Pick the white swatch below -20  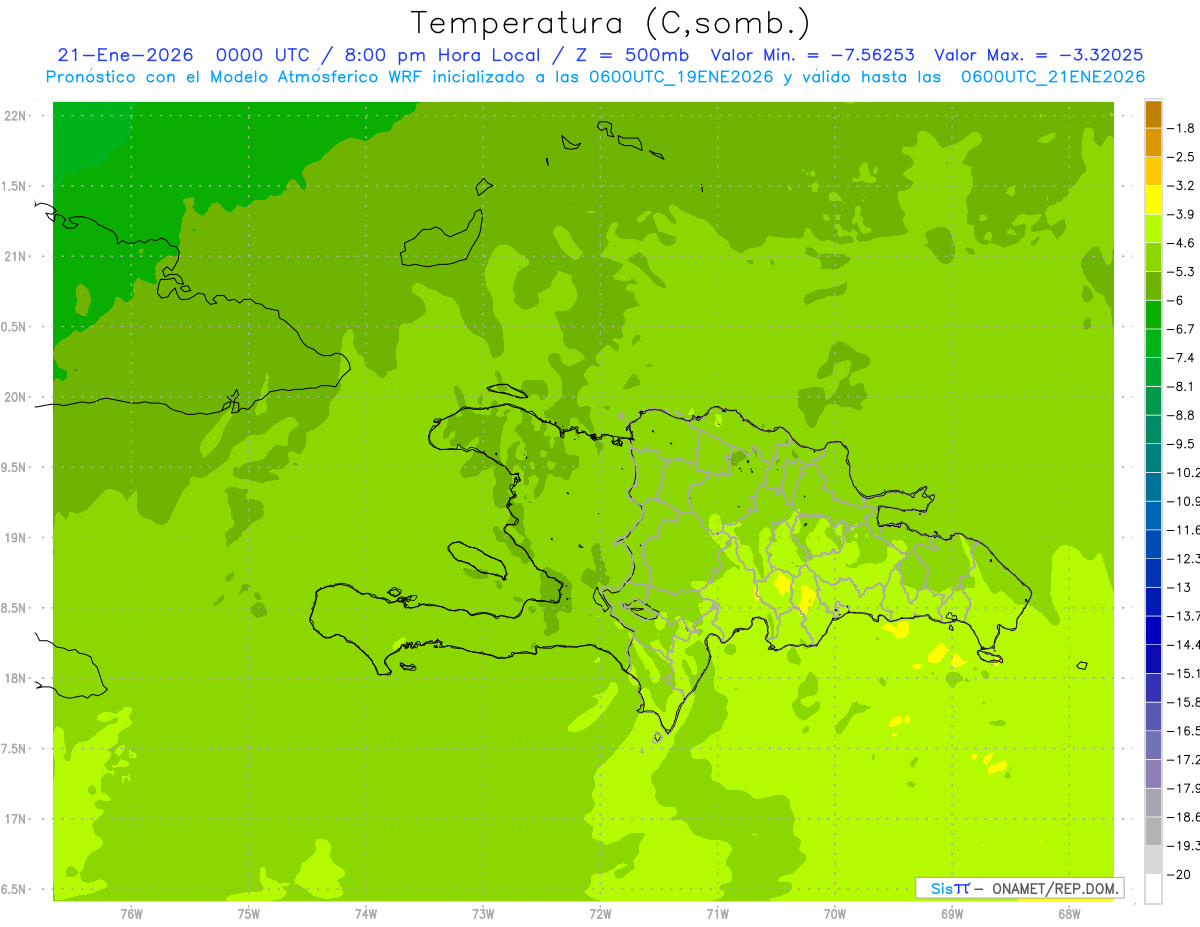1154,888
